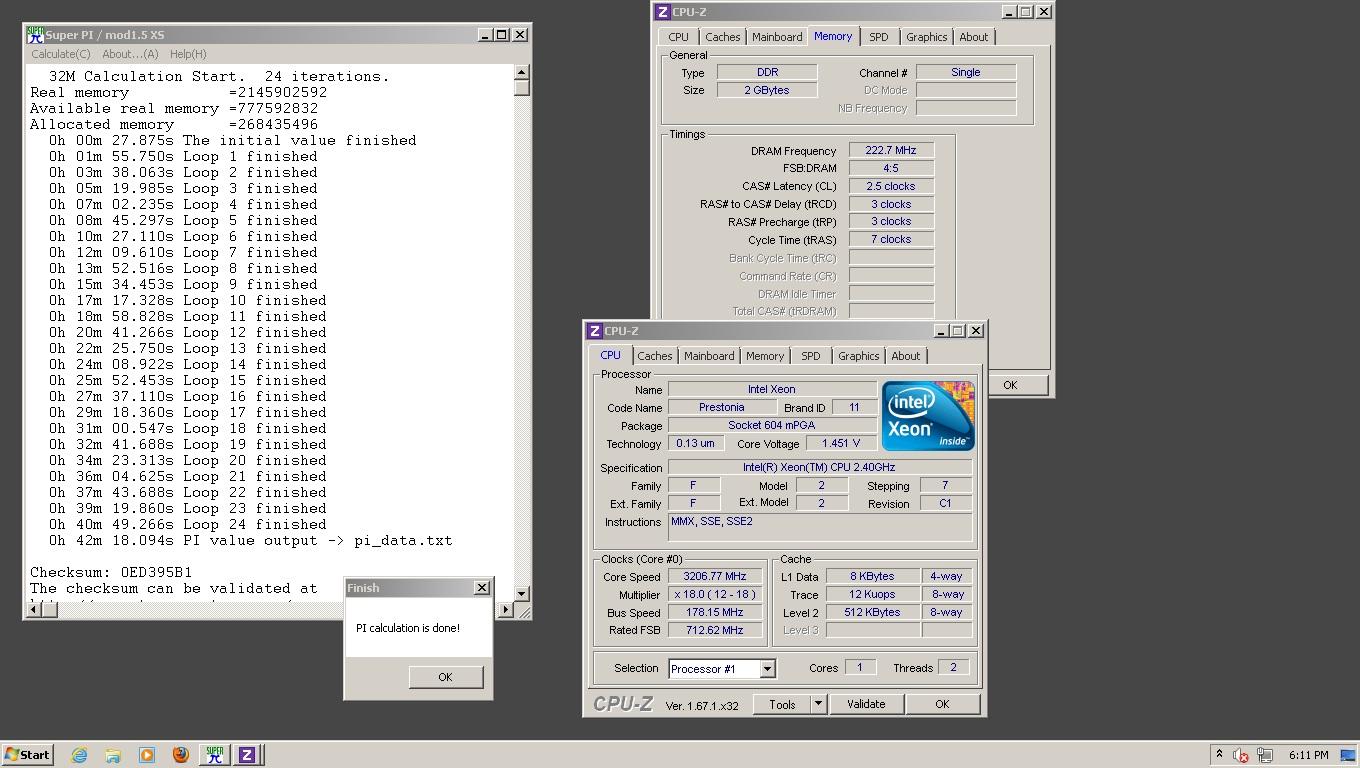This screenshot has width=1360, height=768.
Task: Open the Start menu
Action: pos(27,755)
